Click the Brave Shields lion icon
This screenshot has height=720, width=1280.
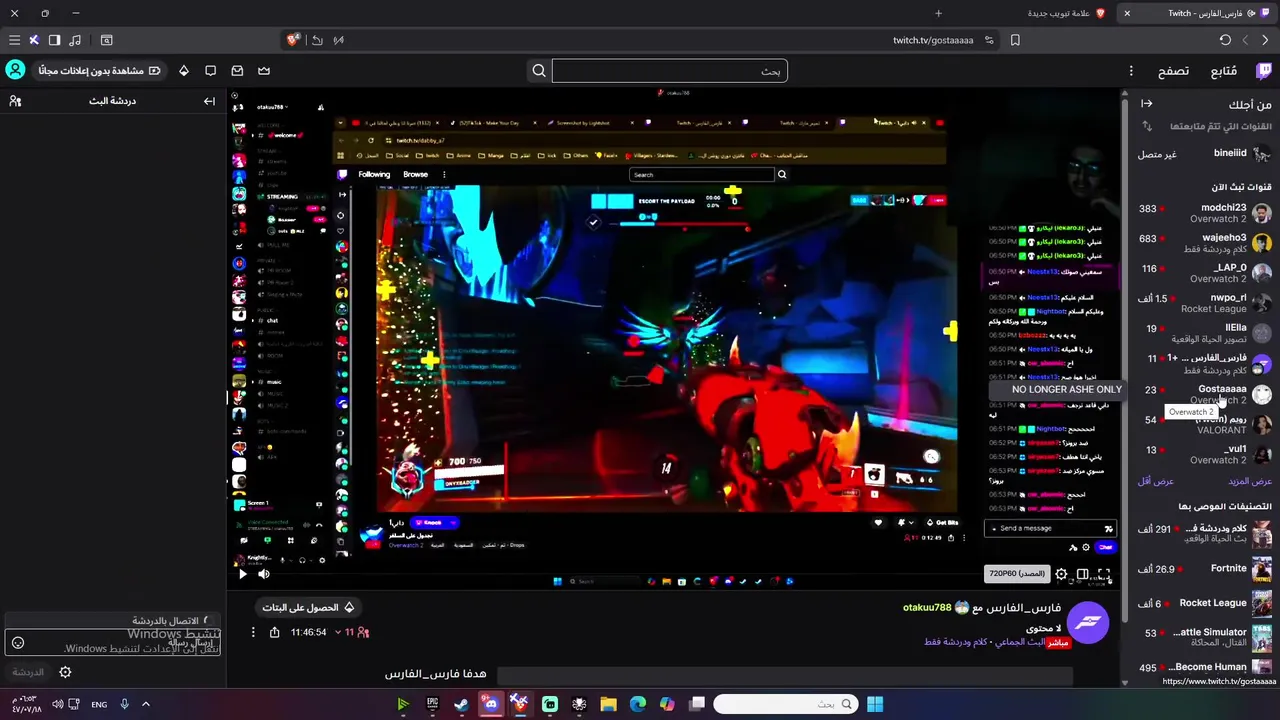tap(293, 40)
